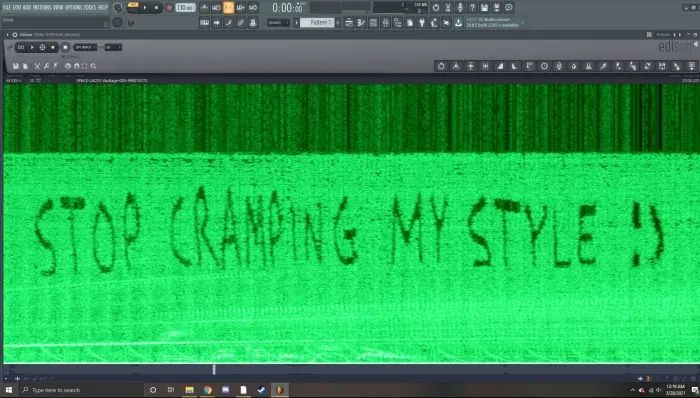
Task: Click the main record button
Action: point(169,8)
